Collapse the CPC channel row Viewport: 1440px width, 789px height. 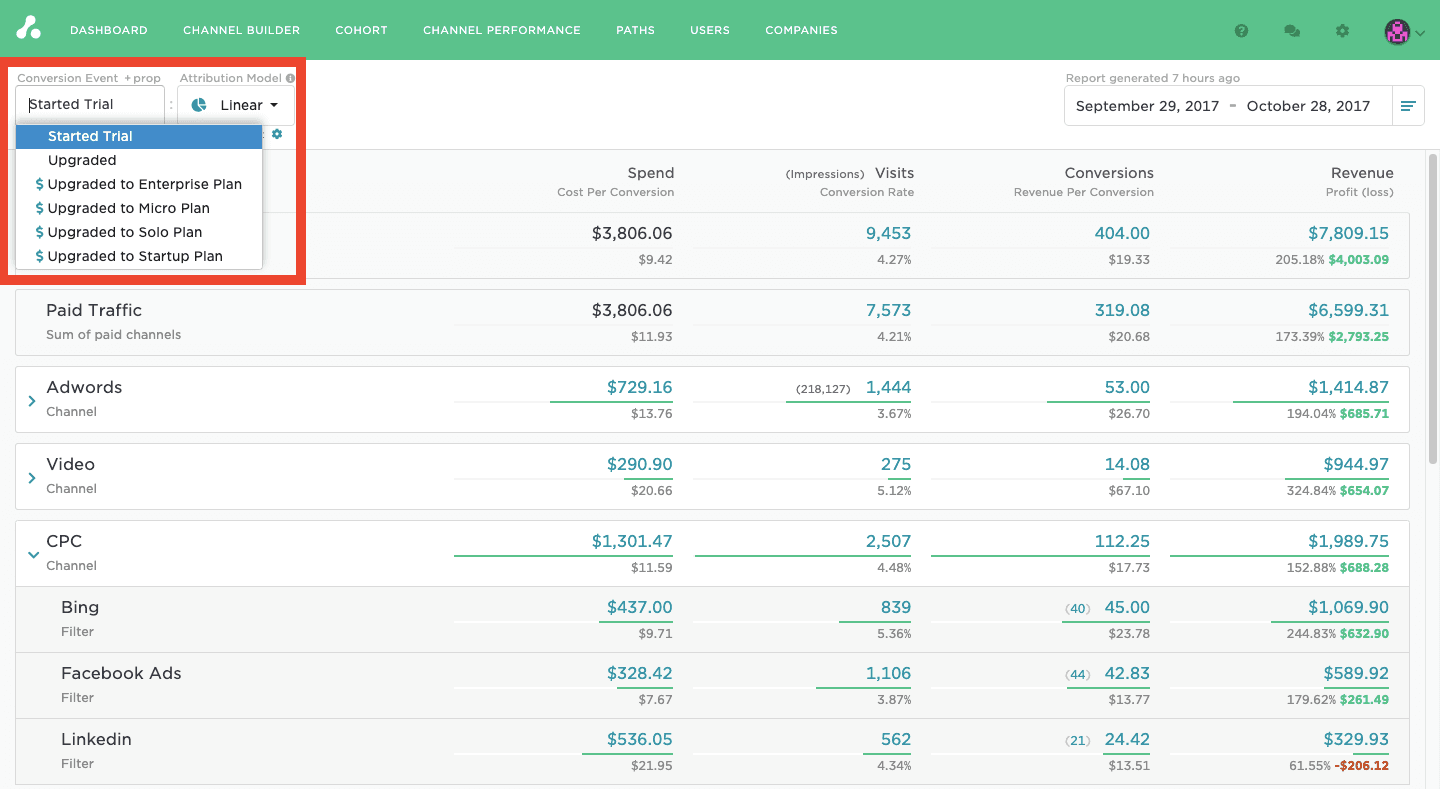[35, 551]
